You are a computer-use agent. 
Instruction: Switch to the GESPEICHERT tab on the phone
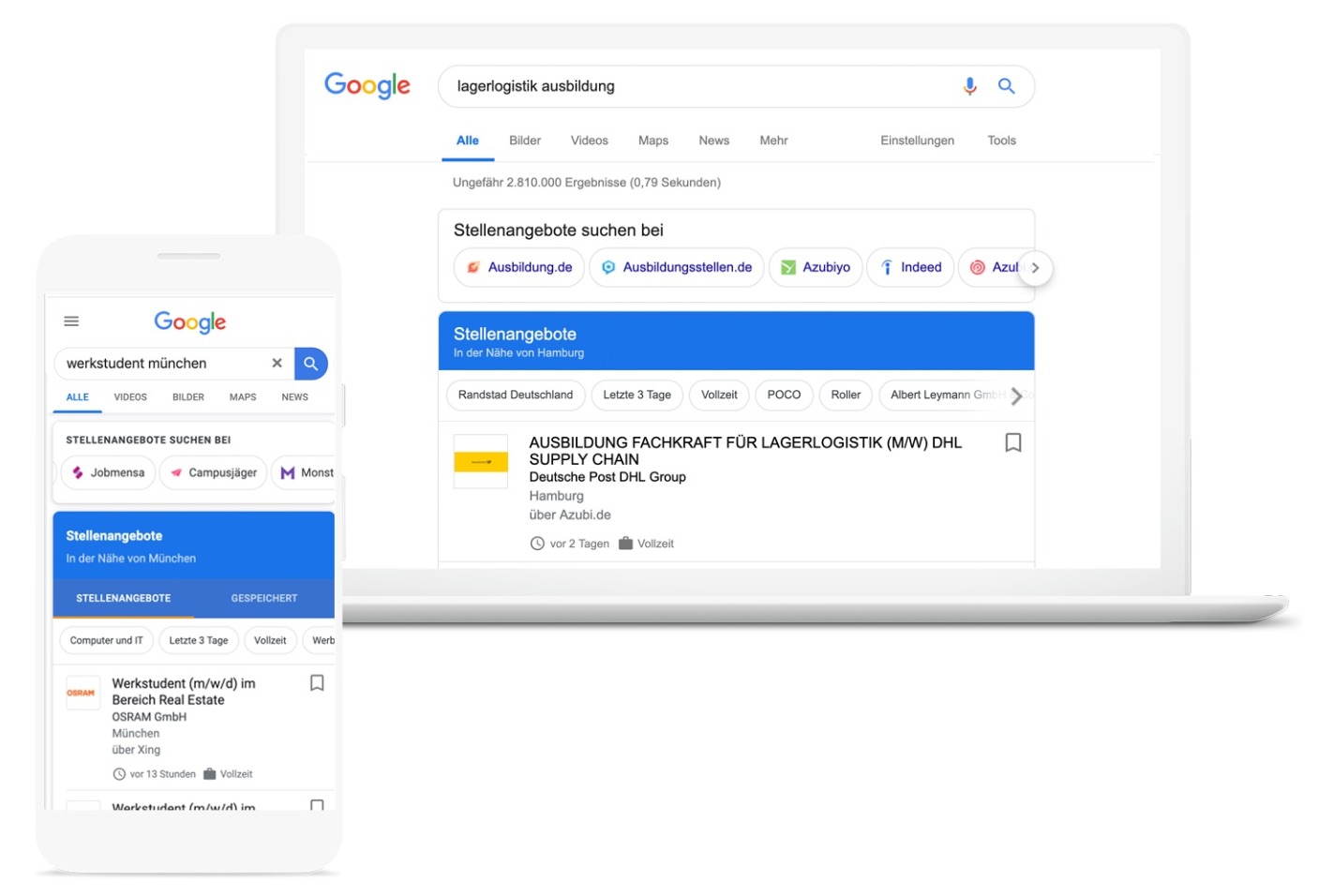tap(264, 598)
